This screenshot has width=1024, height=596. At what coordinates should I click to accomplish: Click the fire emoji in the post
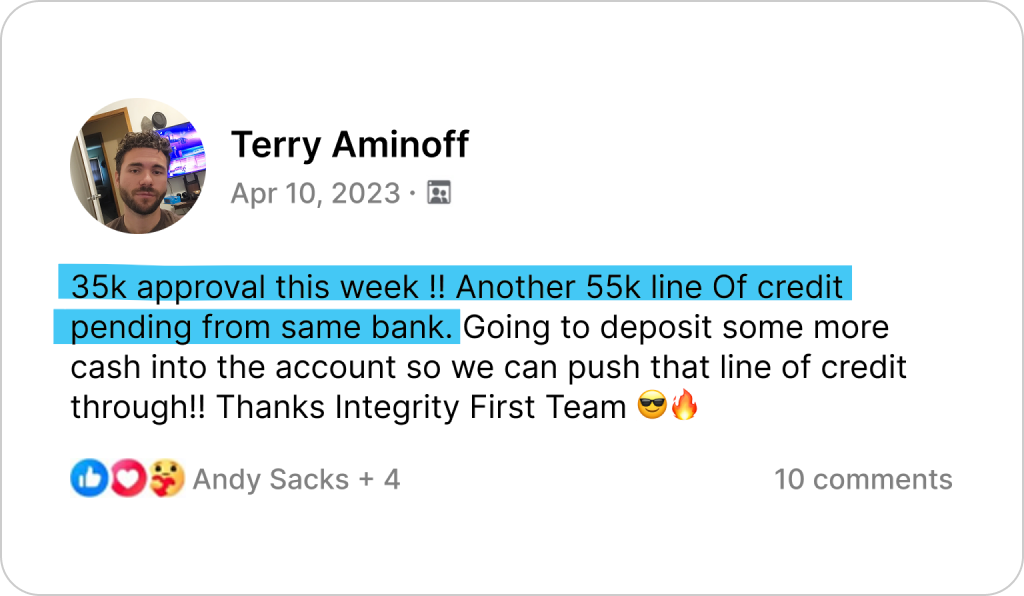click(684, 405)
